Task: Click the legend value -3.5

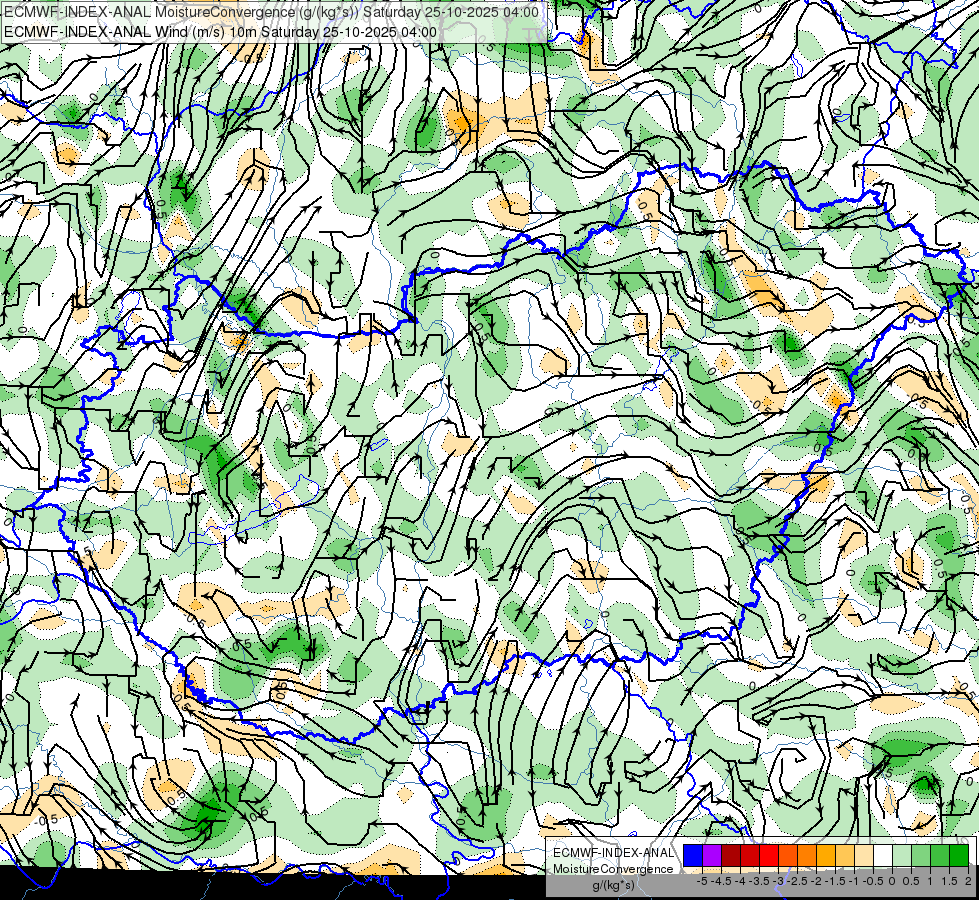Action: [759, 881]
